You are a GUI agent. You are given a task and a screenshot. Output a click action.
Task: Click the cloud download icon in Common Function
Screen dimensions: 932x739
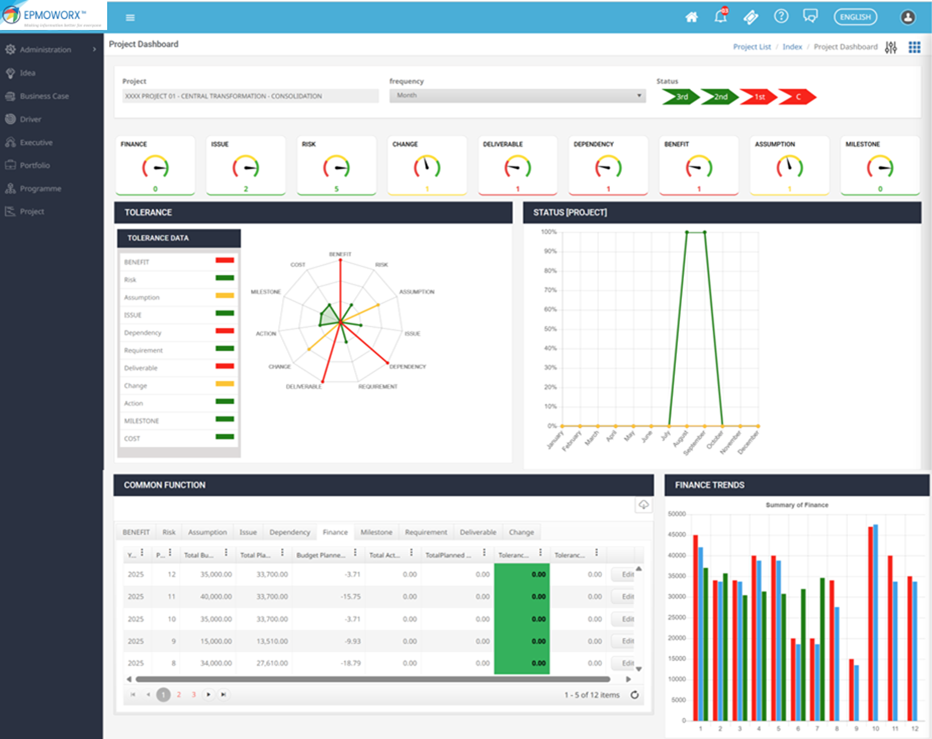pos(643,506)
